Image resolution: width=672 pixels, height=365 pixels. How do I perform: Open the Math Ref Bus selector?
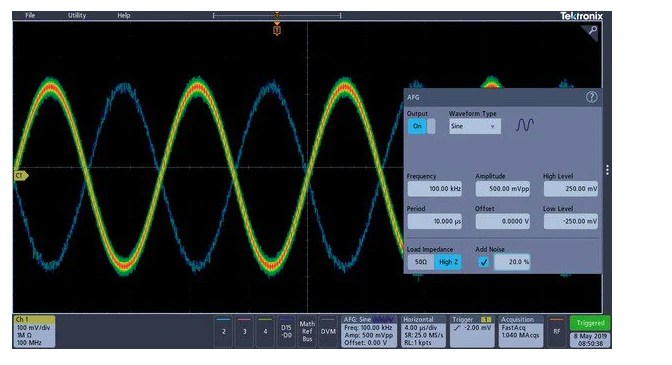[x=307, y=331]
